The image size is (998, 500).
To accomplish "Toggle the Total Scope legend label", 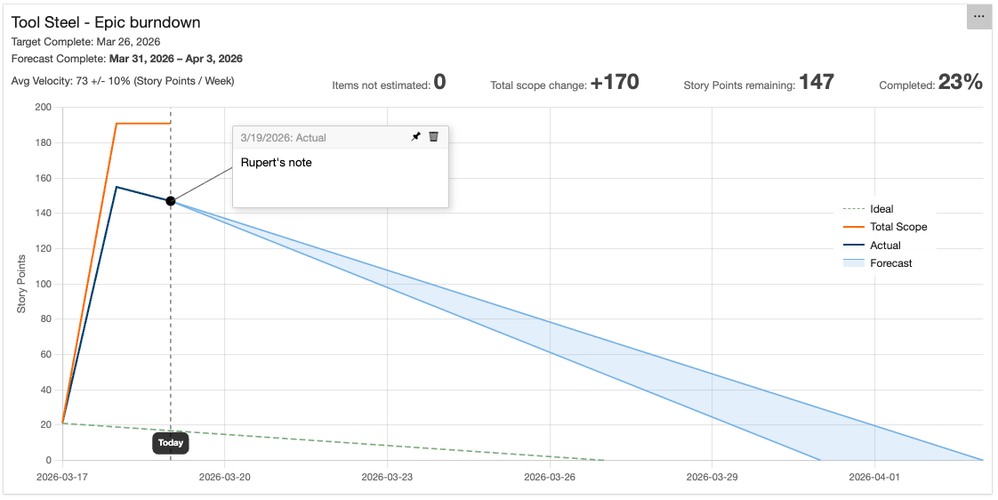I will coord(898,227).
